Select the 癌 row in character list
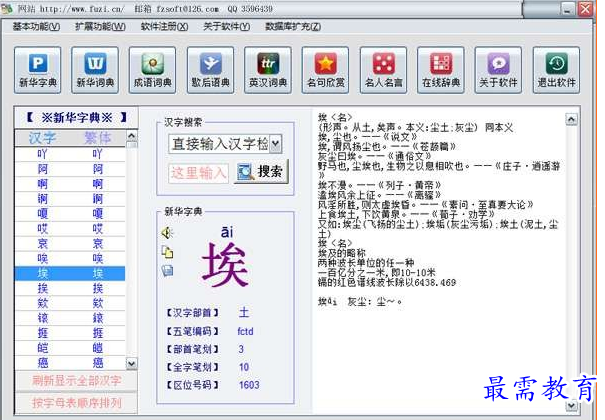Viewport: 605px width, 420px height. pos(70,363)
